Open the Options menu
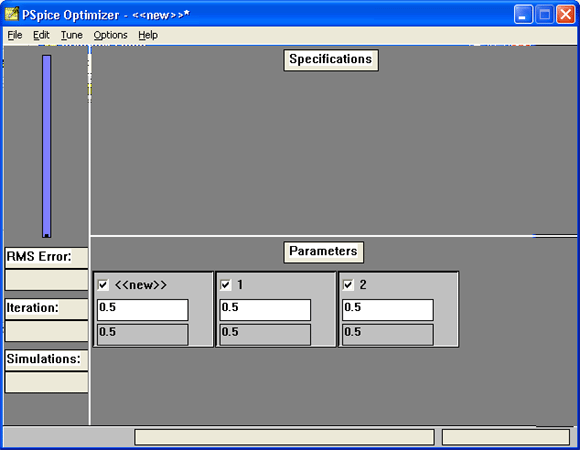This screenshot has width=580, height=450. (x=110, y=35)
